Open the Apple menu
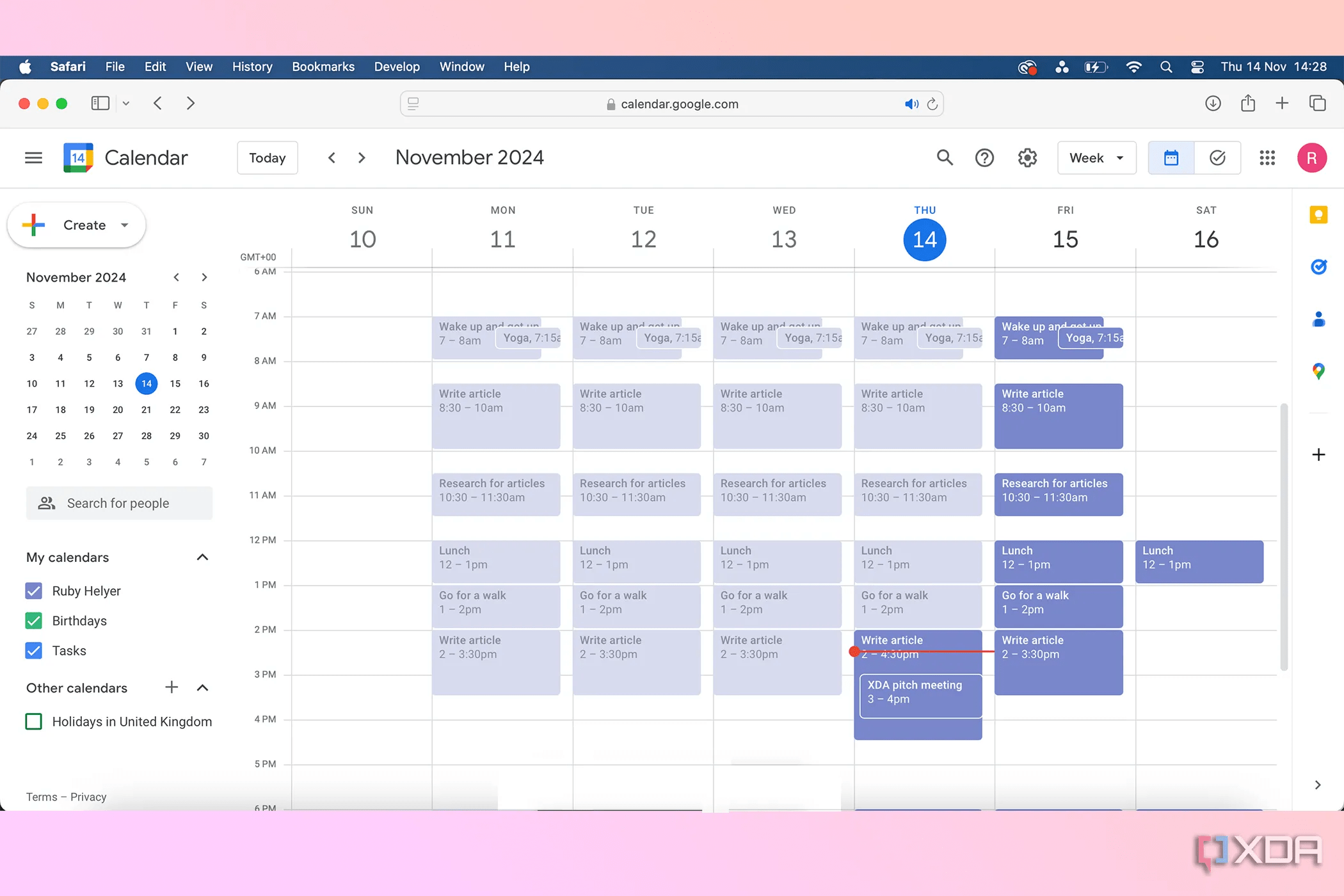Viewport: 1344px width, 896px height. coord(25,67)
